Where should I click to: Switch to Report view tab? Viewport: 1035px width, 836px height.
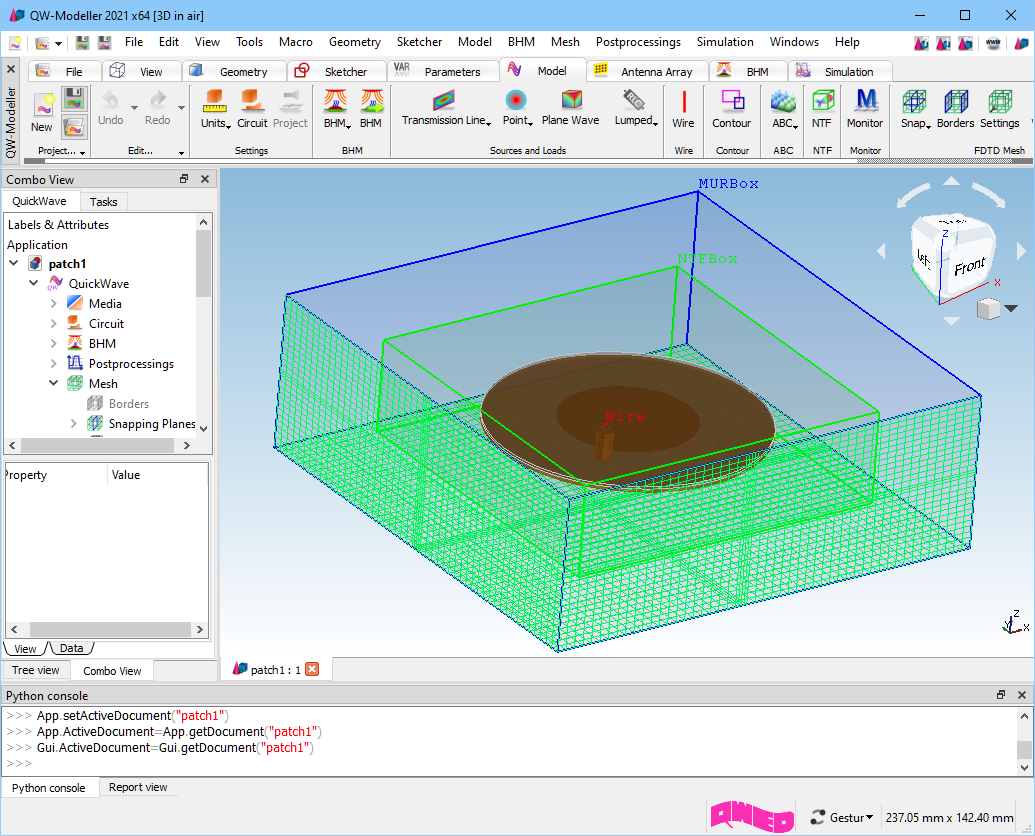click(138, 788)
